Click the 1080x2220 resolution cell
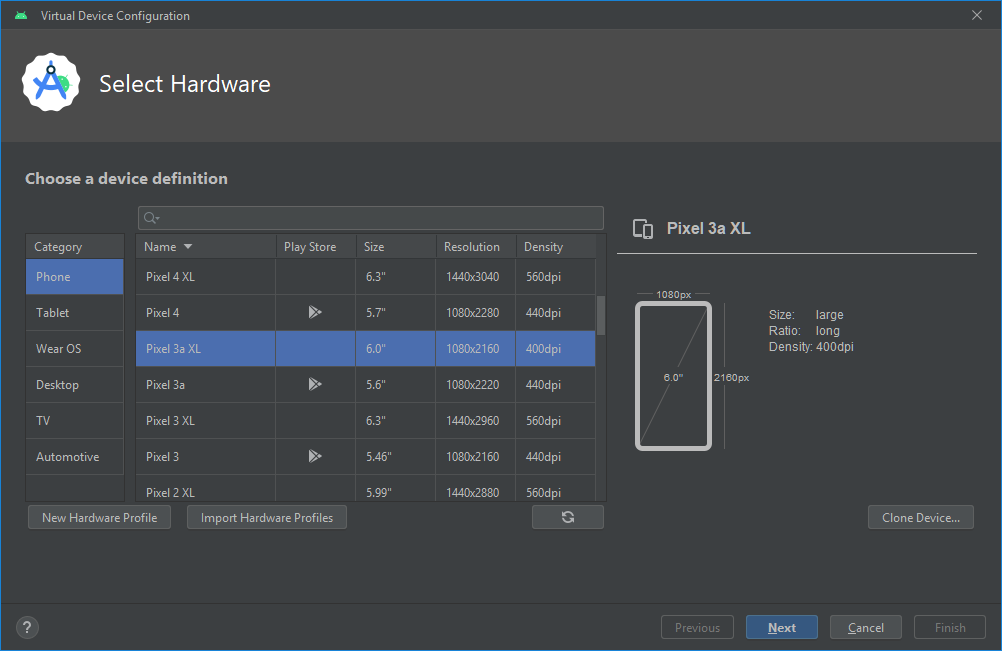Screen dimensions: 1002x651 473,385
